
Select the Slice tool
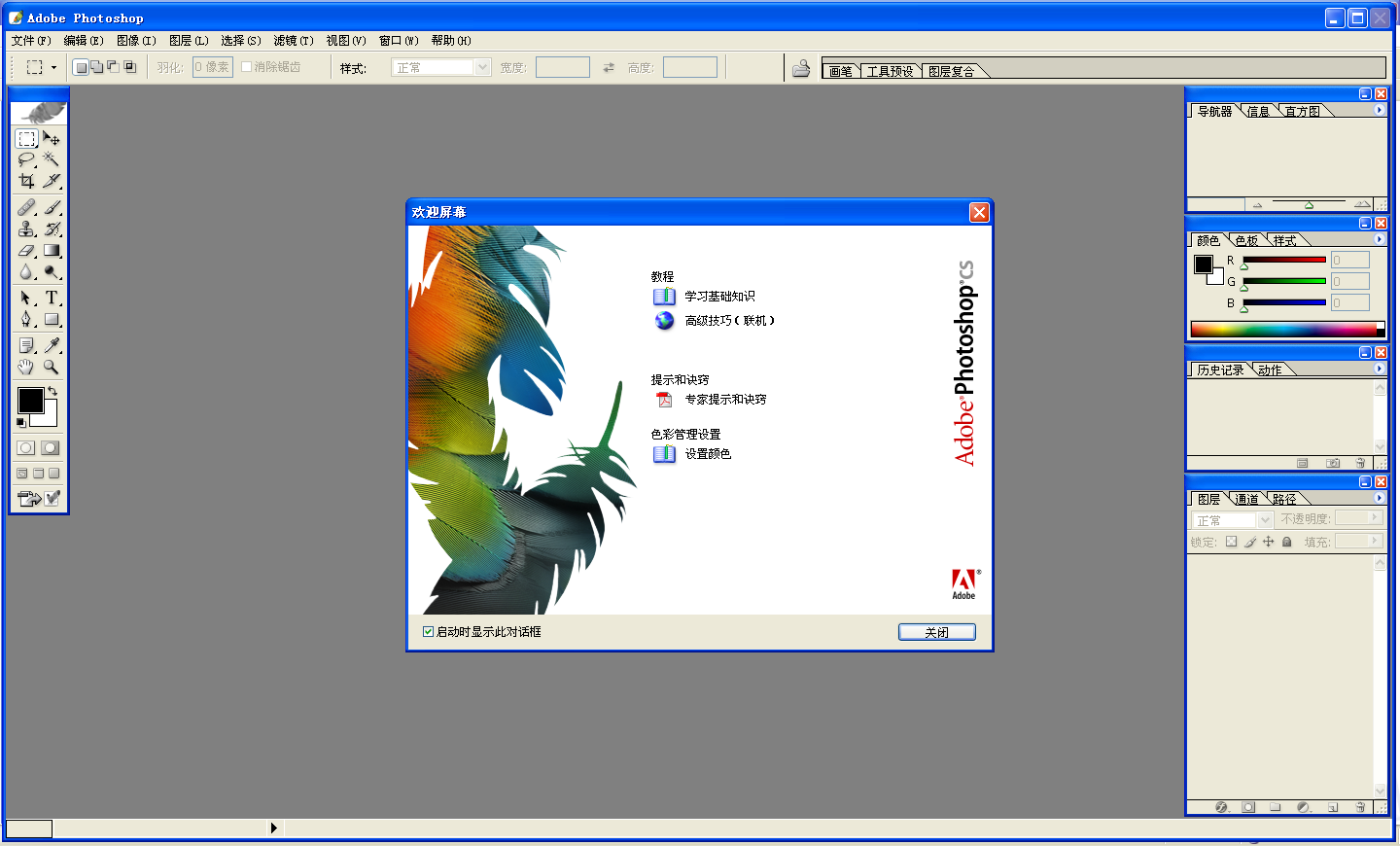pos(52,181)
